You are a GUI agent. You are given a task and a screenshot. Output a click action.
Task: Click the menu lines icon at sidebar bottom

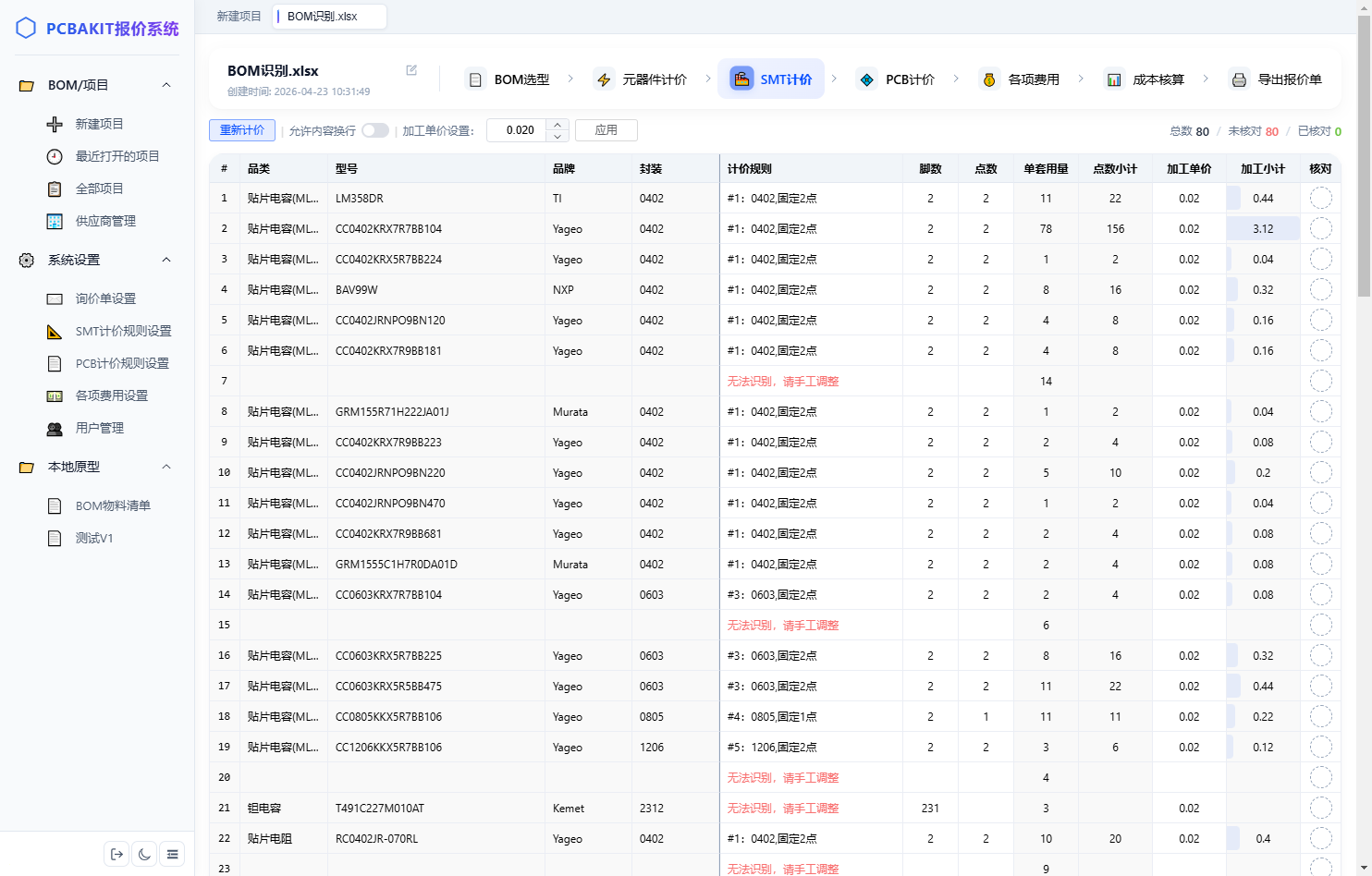[172, 854]
